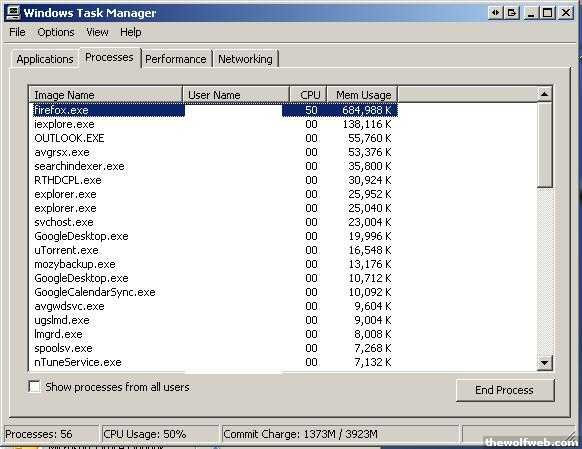Click the double-arrow button in title bar

point(495,13)
